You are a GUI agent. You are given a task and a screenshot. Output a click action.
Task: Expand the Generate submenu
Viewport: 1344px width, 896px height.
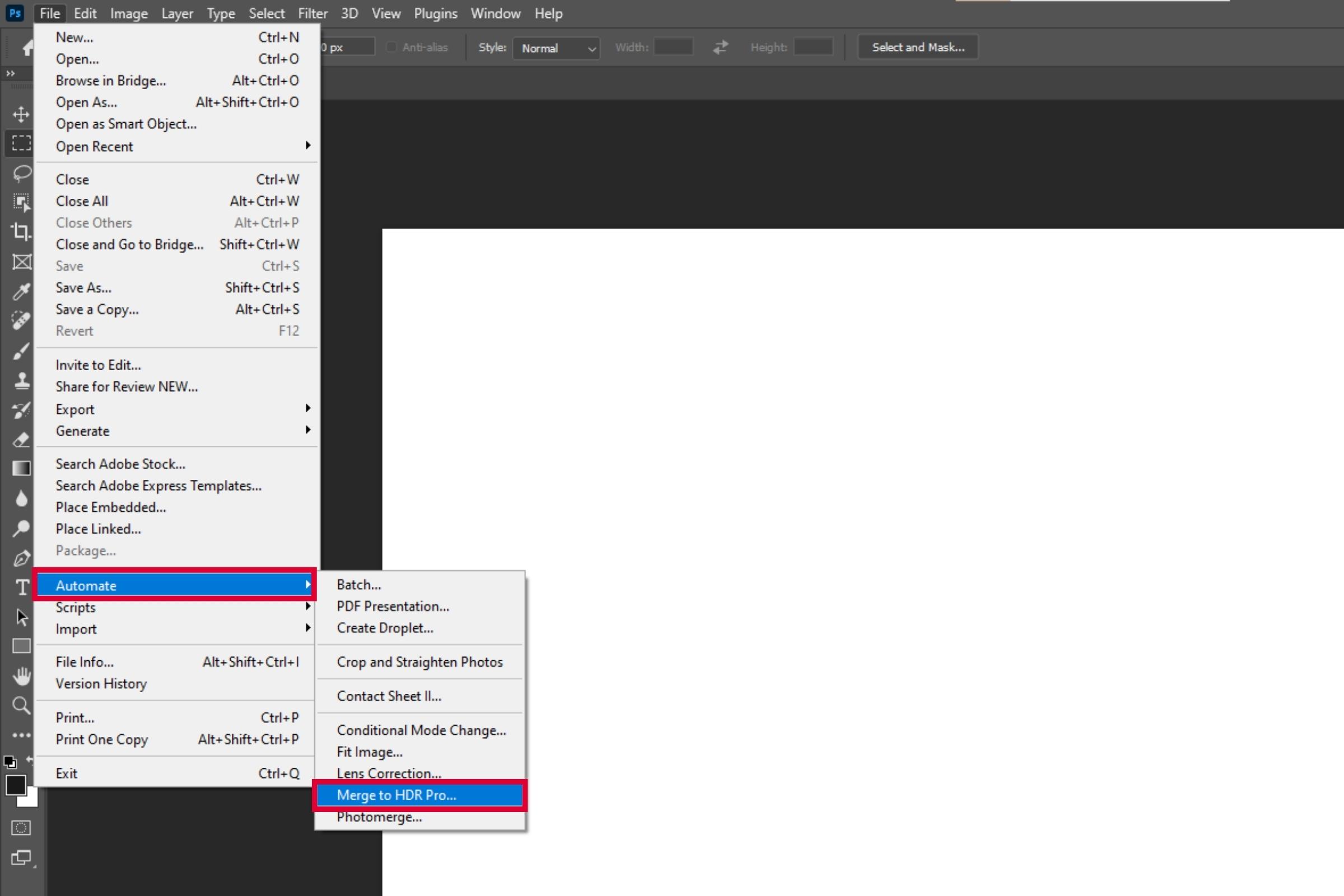(x=177, y=431)
